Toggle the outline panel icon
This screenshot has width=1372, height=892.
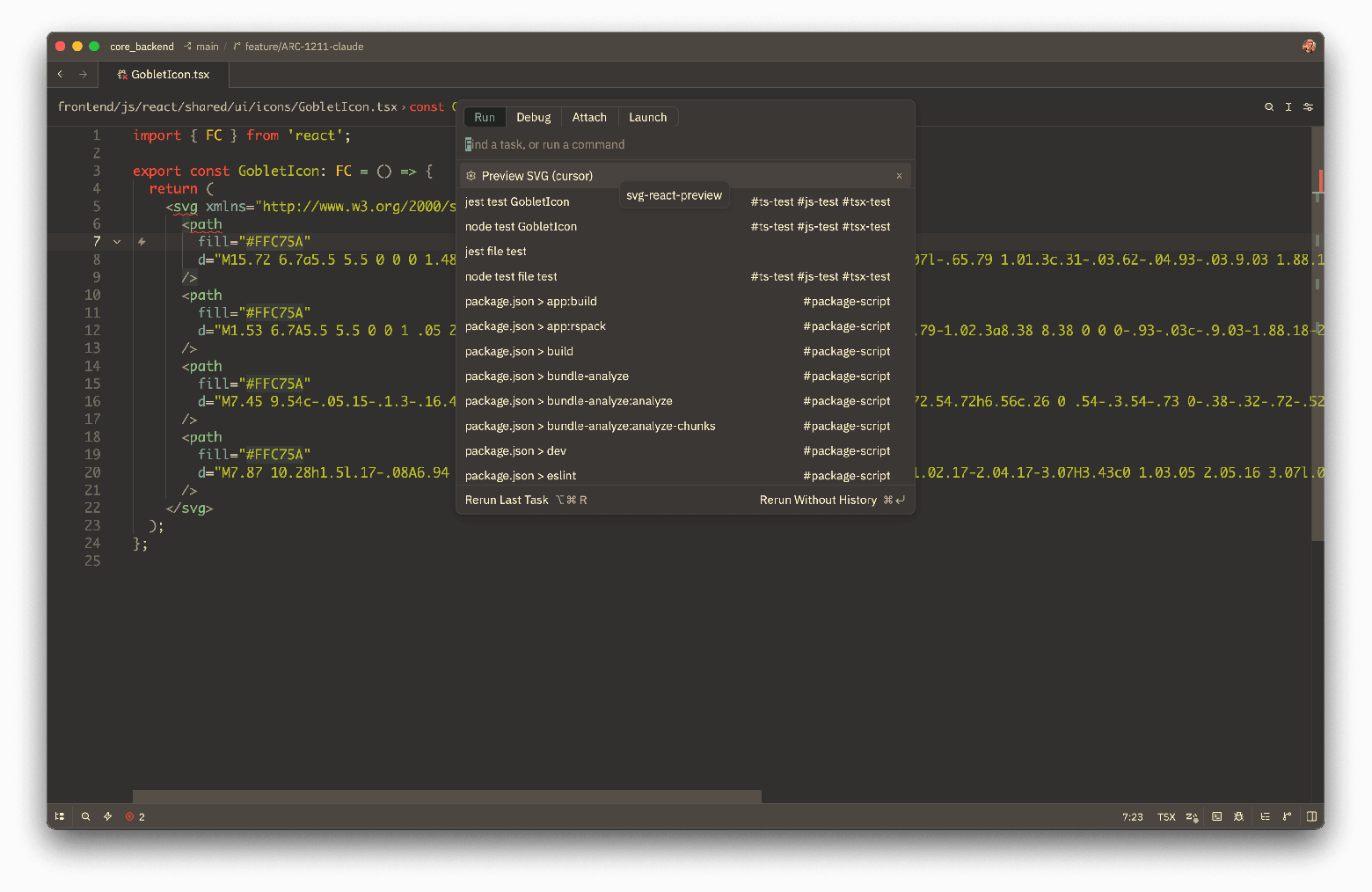[1266, 816]
